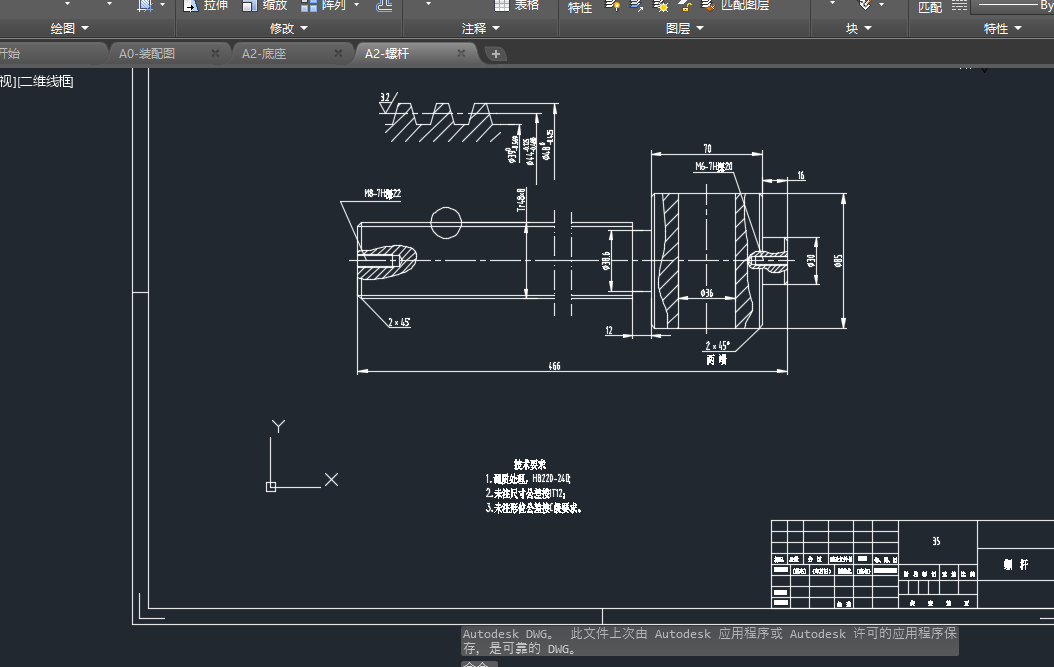Viewport: 1054px width, 667px height.
Task: Expand the 图层 (Layers) panel
Action: (684, 28)
